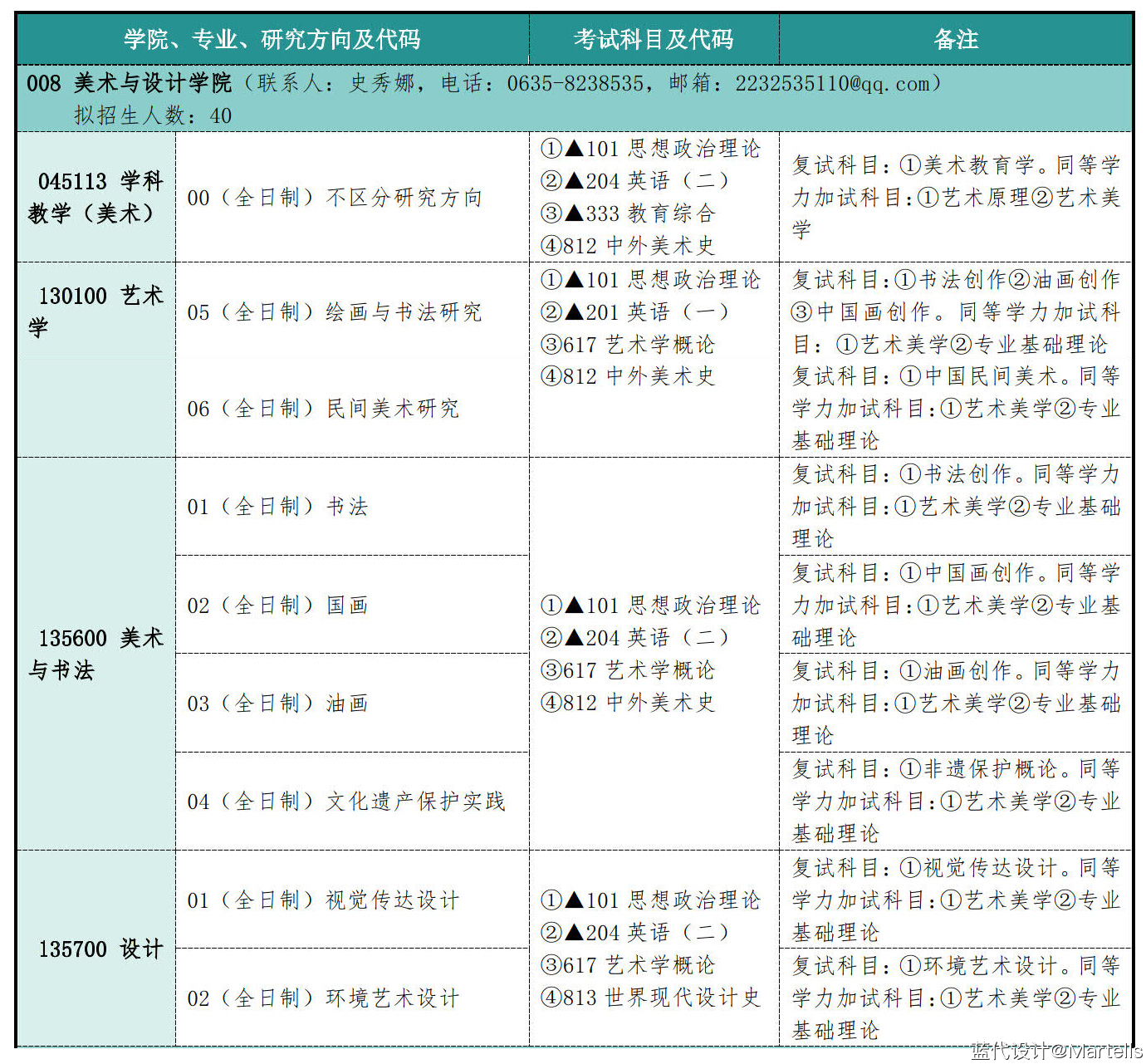Click the 06（全日制）民间美术研究 direction
The width and height of the screenshot is (1146, 1064).
tap(323, 409)
